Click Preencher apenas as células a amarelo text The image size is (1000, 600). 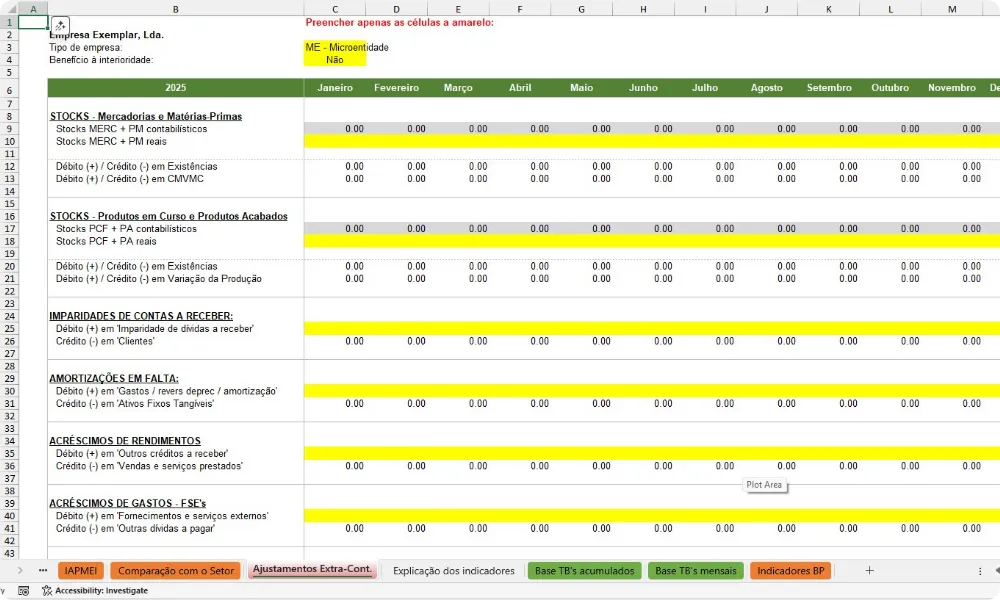399,22
